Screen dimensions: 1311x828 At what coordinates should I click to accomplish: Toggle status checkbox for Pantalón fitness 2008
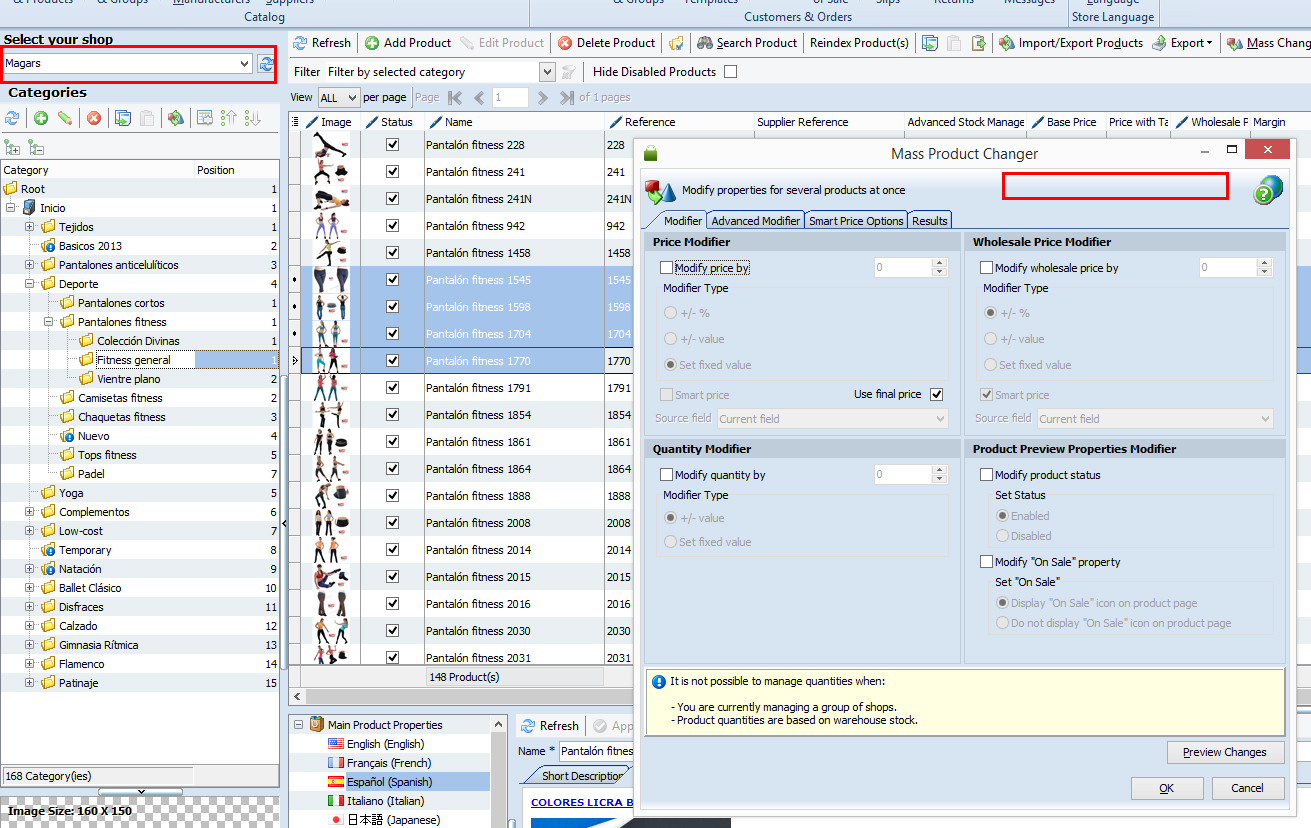click(392, 523)
